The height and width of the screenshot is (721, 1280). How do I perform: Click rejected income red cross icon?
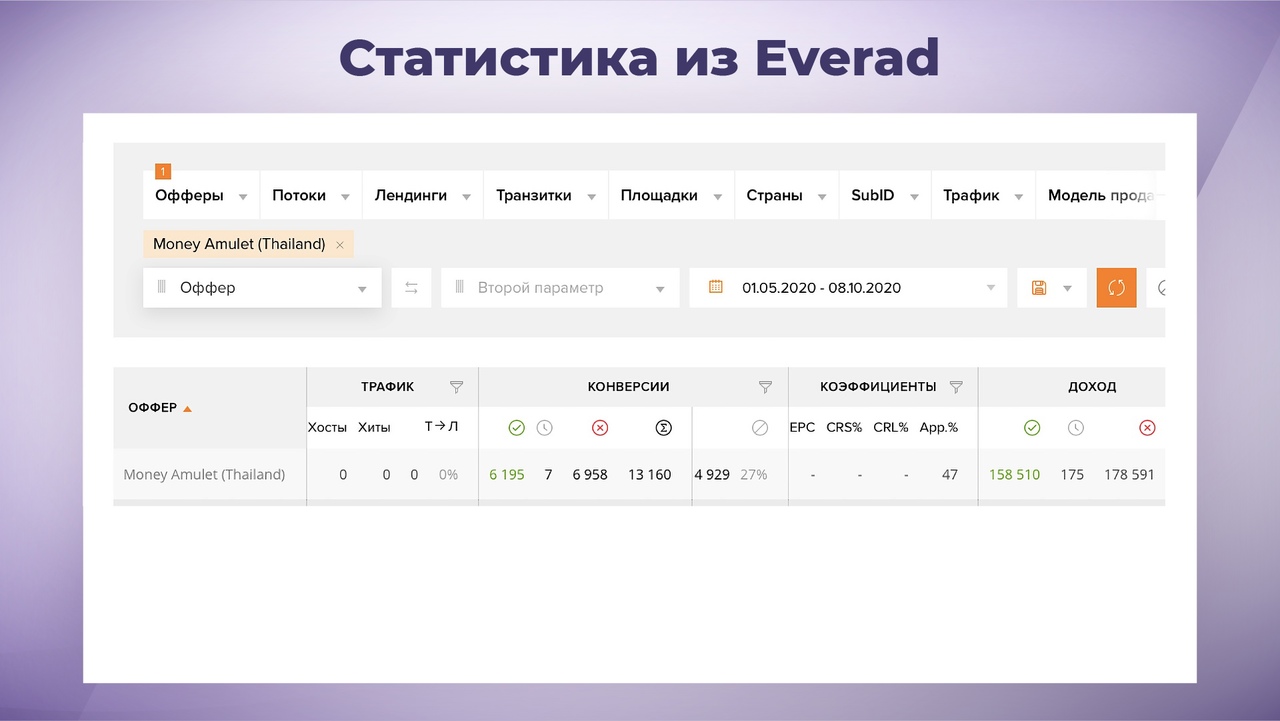point(1147,428)
